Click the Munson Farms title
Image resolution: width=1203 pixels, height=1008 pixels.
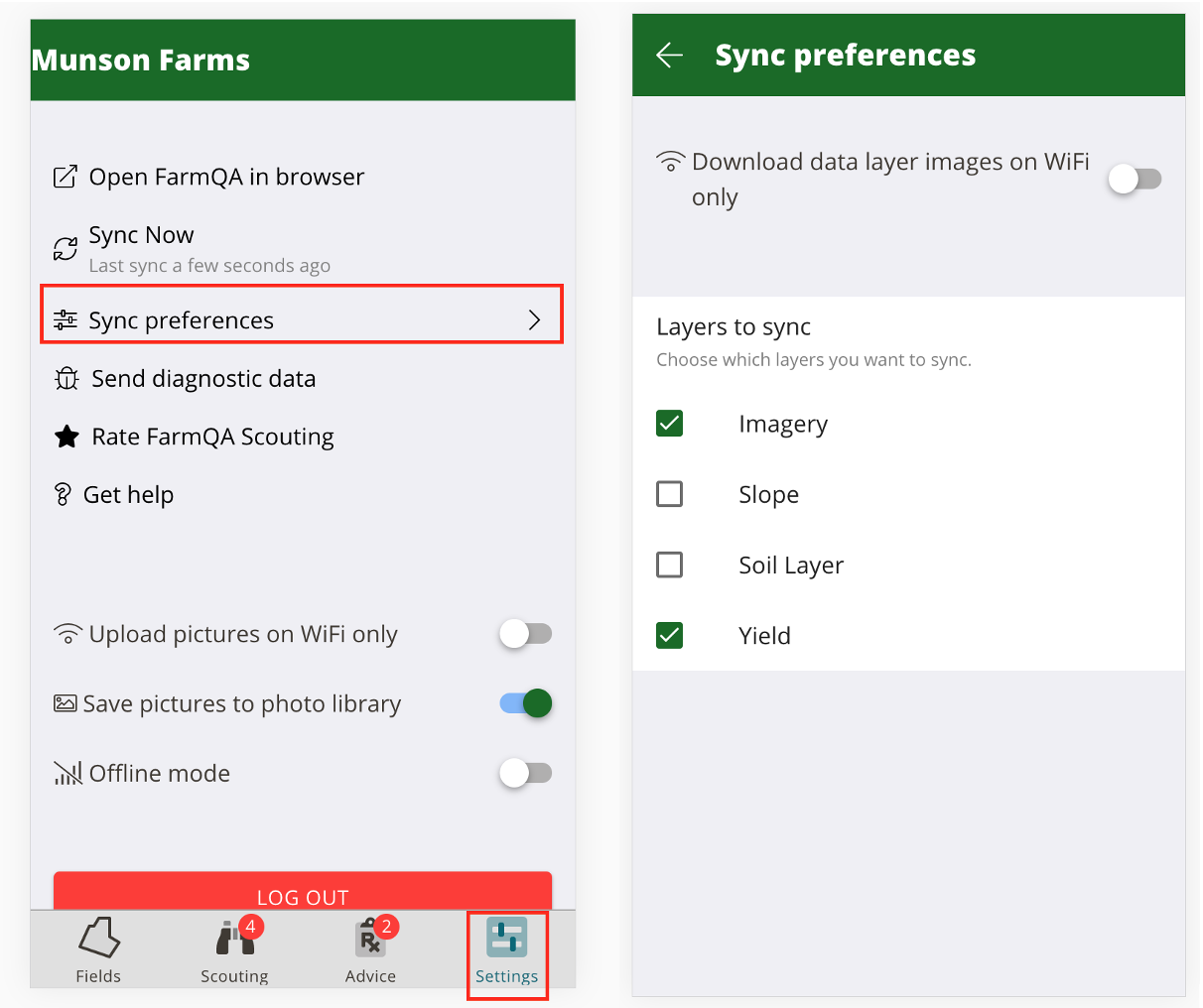click(141, 61)
